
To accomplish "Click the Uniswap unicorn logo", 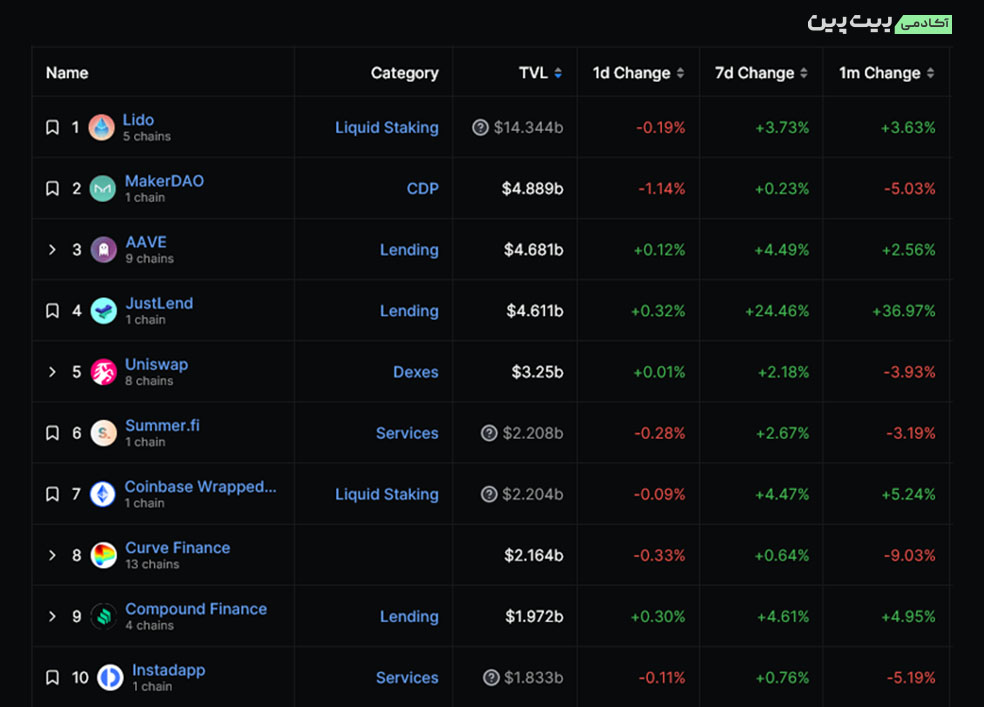I will click(104, 372).
